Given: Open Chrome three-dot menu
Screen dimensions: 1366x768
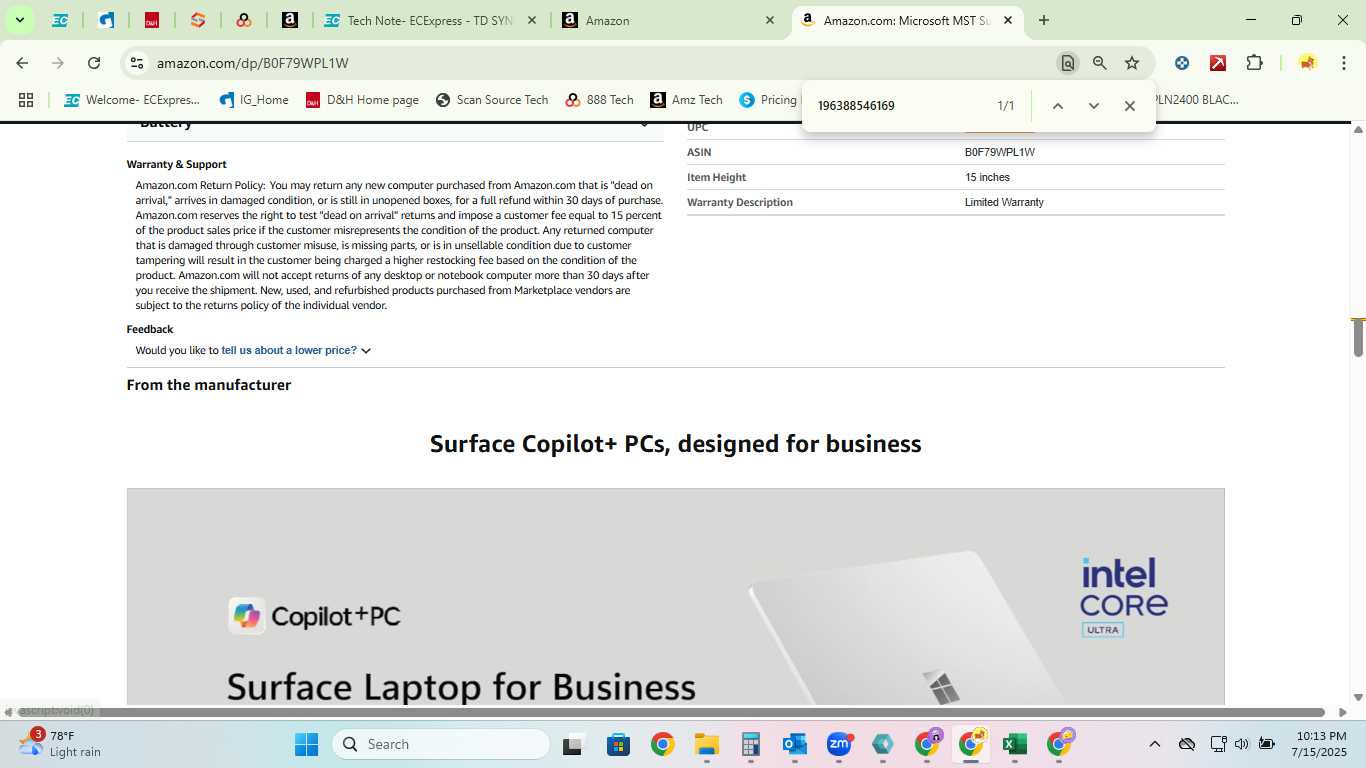Looking at the screenshot, I should click(1342, 63).
